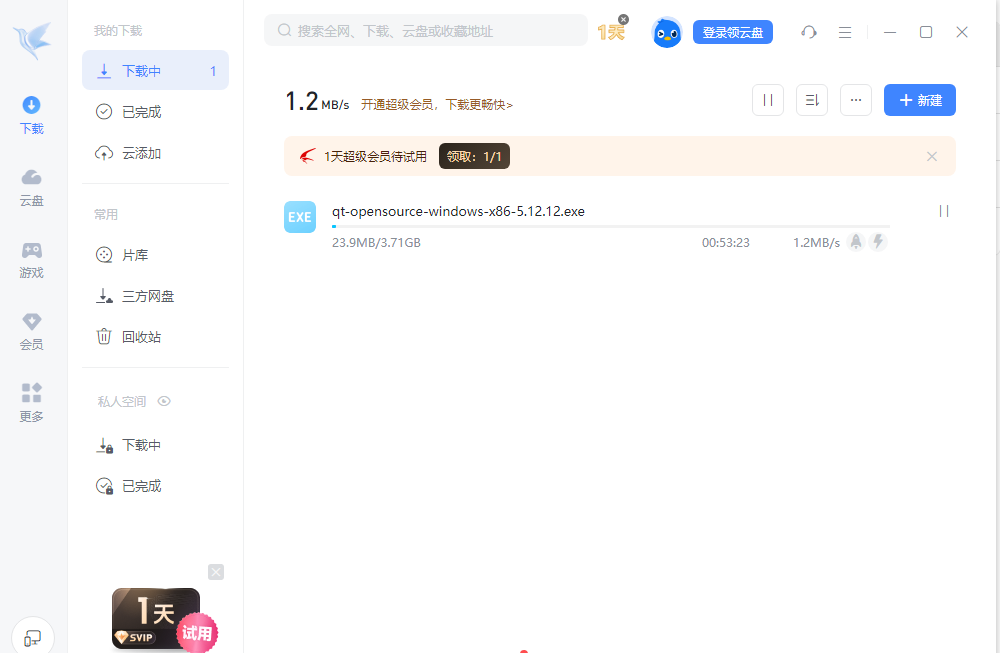Close the 超级会员待试用 banner
The width and height of the screenshot is (1000, 653).
932,156
